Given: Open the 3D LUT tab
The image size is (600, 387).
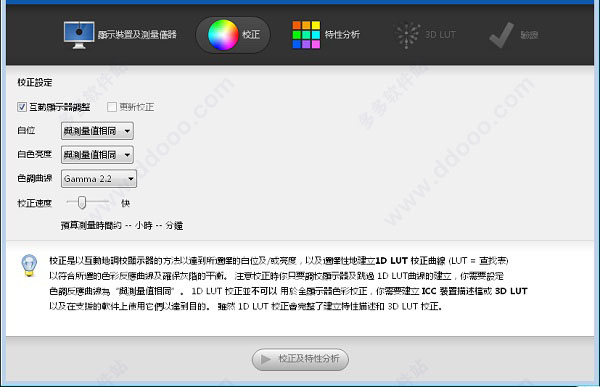Looking at the screenshot, I should [x=425, y=35].
